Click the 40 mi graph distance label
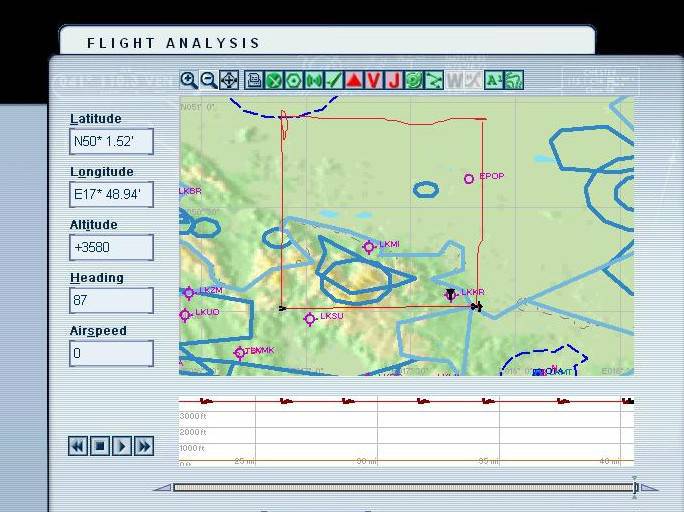684x512 pixels. click(610, 461)
